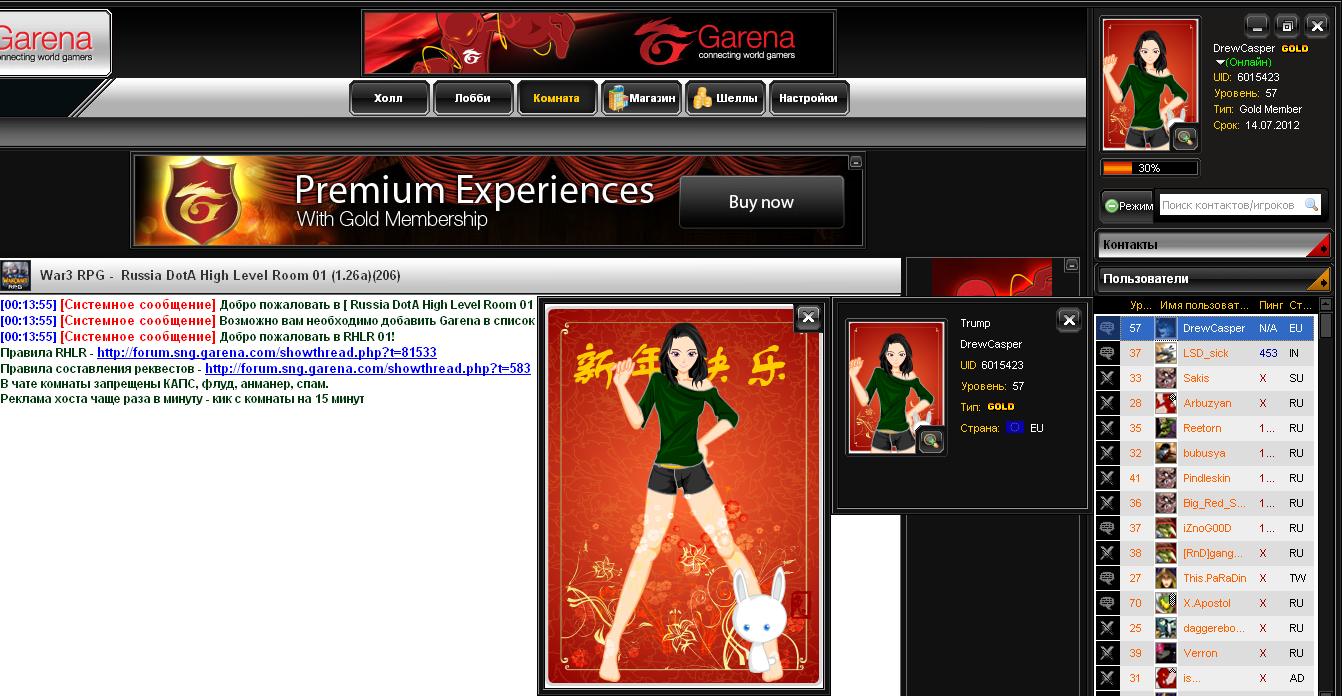Select user Verron in the list

(1206, 653)
